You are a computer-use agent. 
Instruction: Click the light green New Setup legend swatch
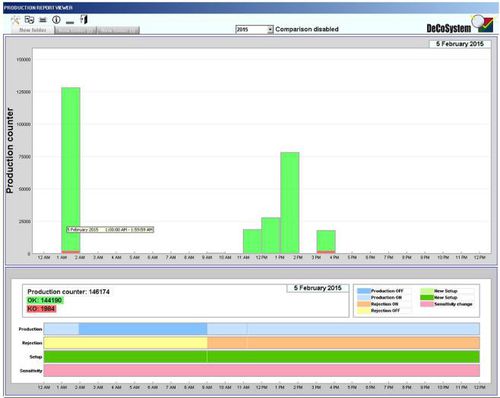(x=427, y=291)
